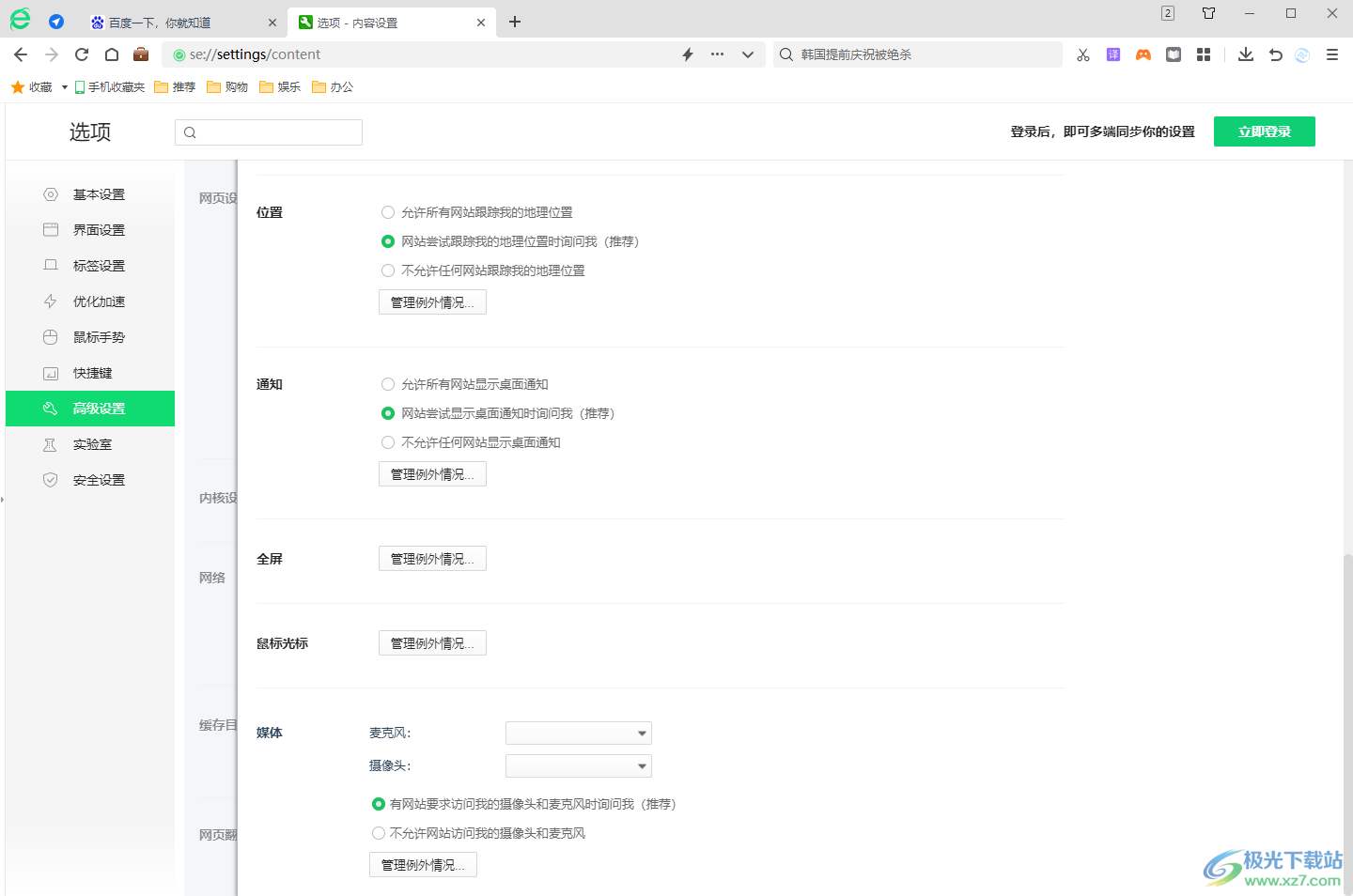The width and height of the screenshot is (1353, 896).
Task: Open 实验室 in sidebar
Action: coord(90,444)
